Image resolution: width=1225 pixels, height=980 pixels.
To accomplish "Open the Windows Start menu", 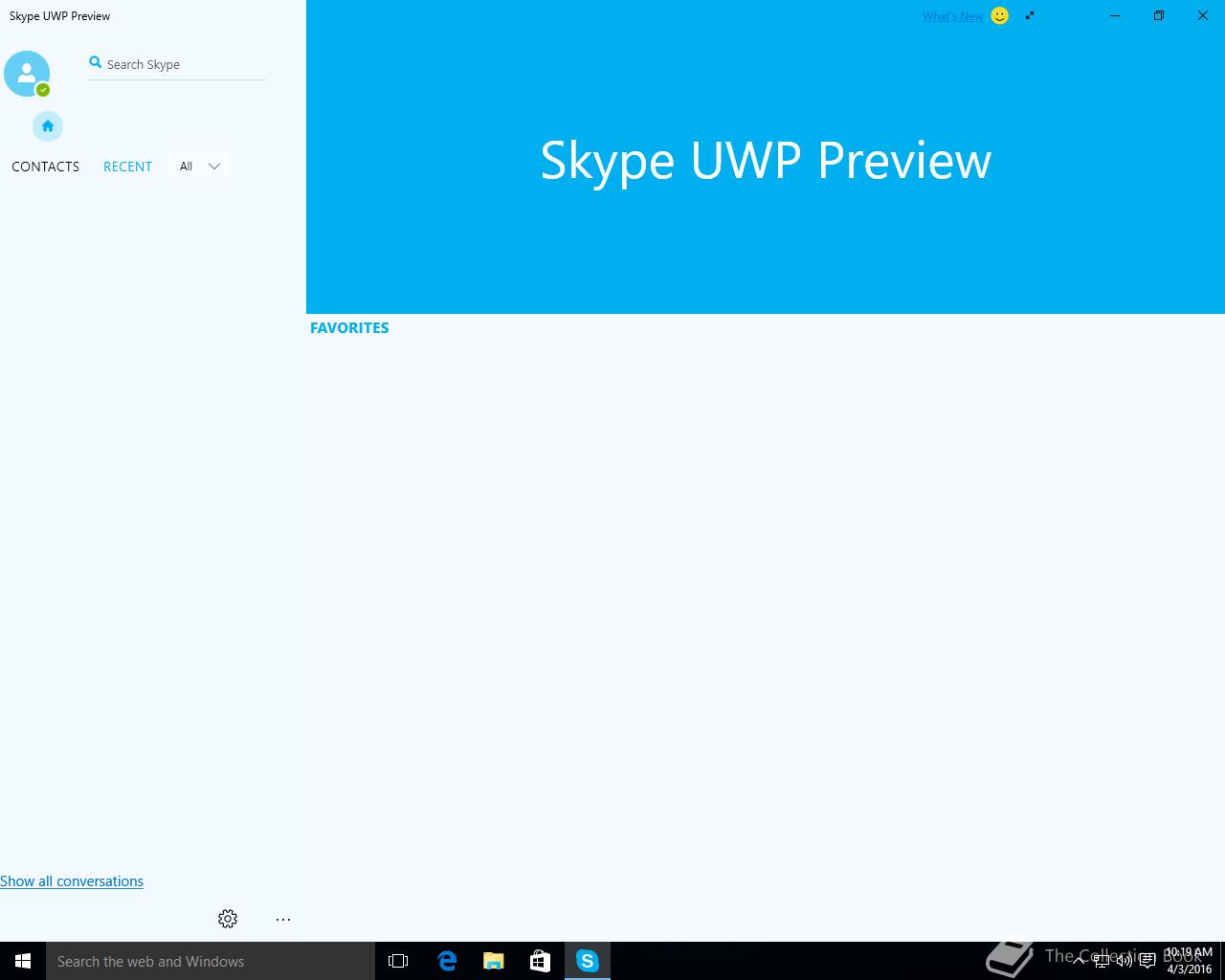I will click(23, 961).
